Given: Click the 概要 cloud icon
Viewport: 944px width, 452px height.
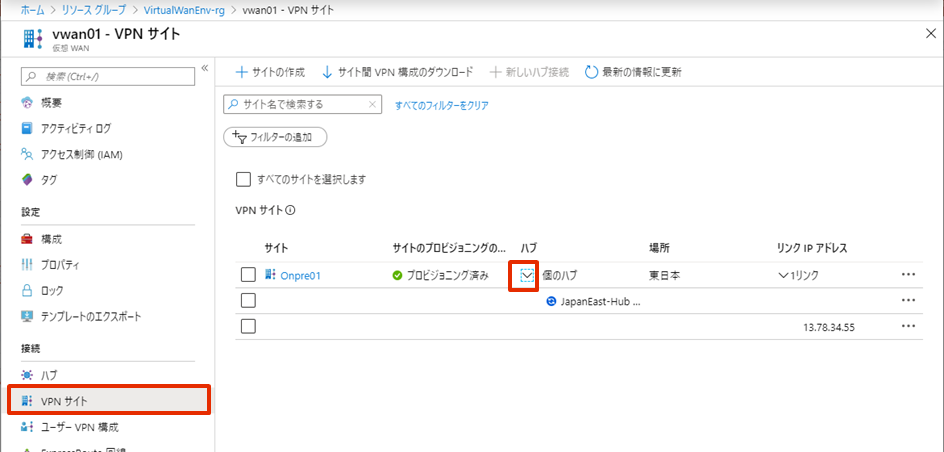Looking at the screenshot, I should pos(26,103).
